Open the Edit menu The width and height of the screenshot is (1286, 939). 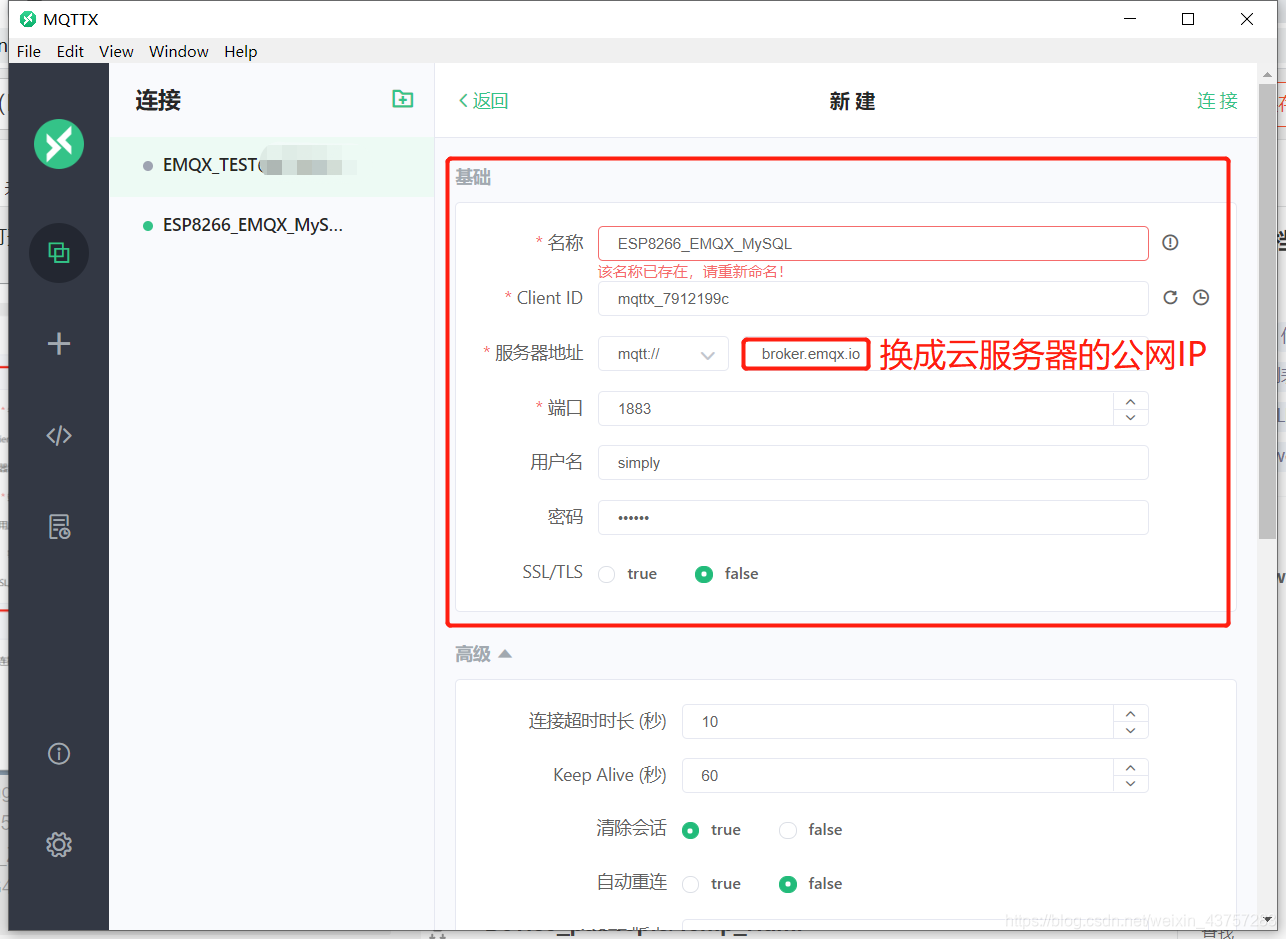(x=70, y=51)
